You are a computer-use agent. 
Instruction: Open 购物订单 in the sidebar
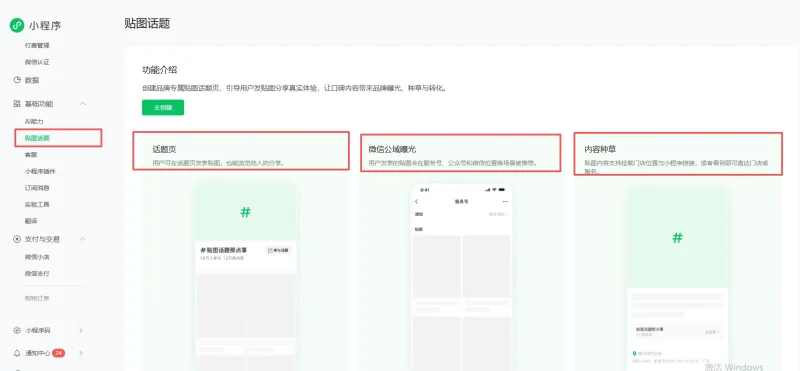37,298
